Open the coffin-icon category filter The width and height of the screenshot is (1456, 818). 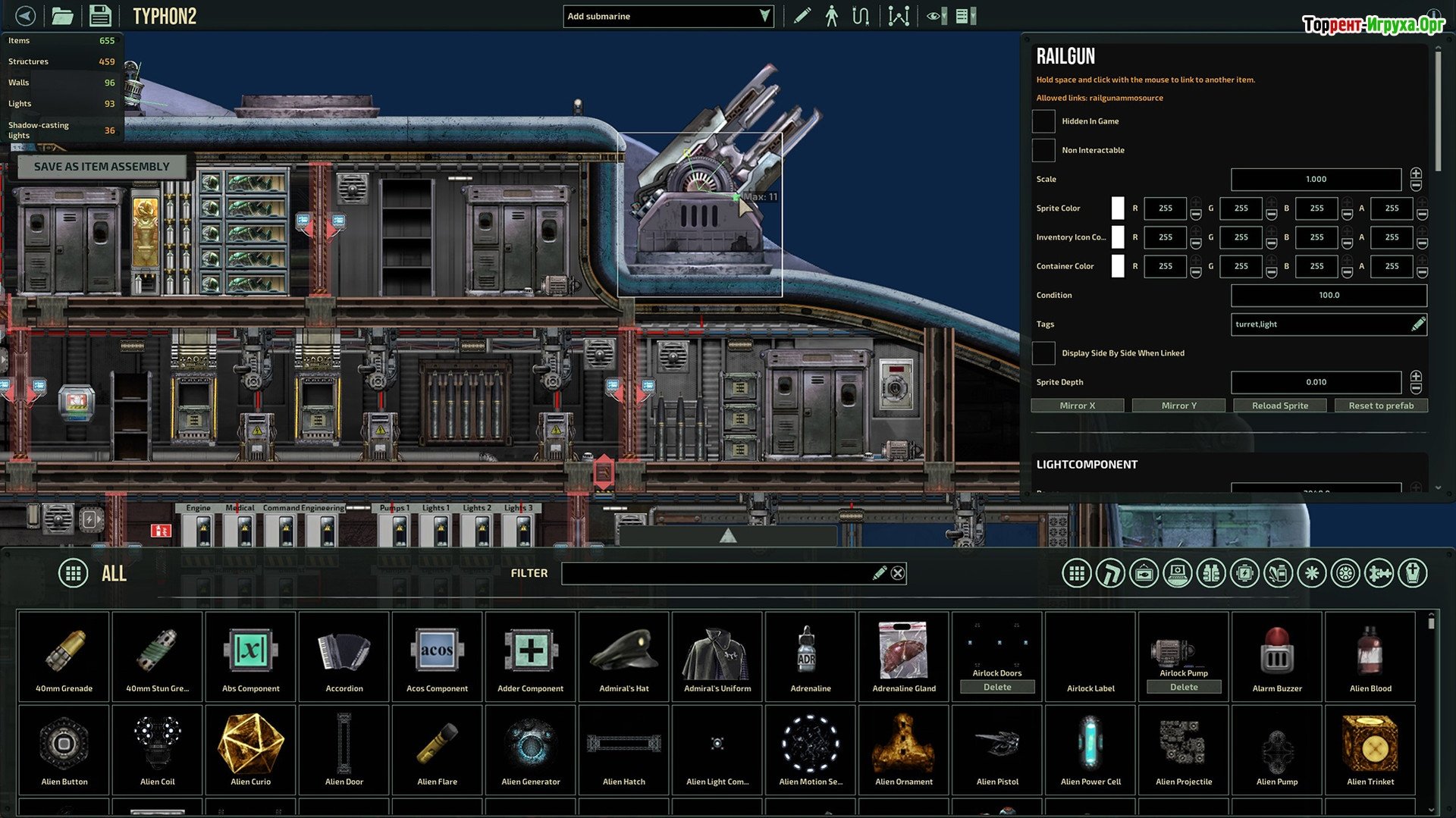(x=1413, y=573)
